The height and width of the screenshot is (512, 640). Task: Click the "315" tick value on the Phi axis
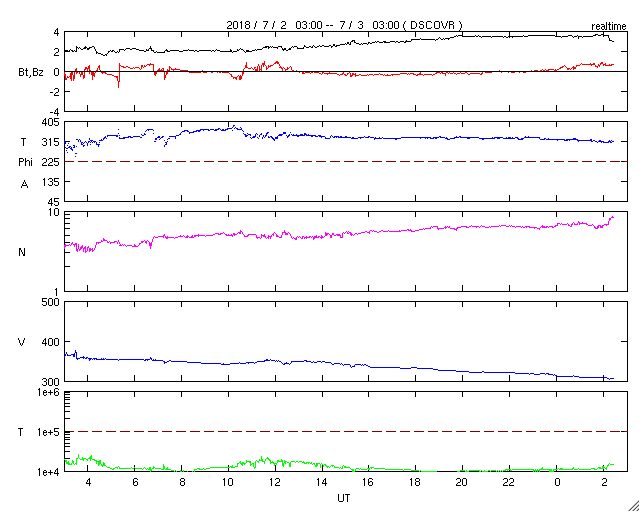coord(51,142)
